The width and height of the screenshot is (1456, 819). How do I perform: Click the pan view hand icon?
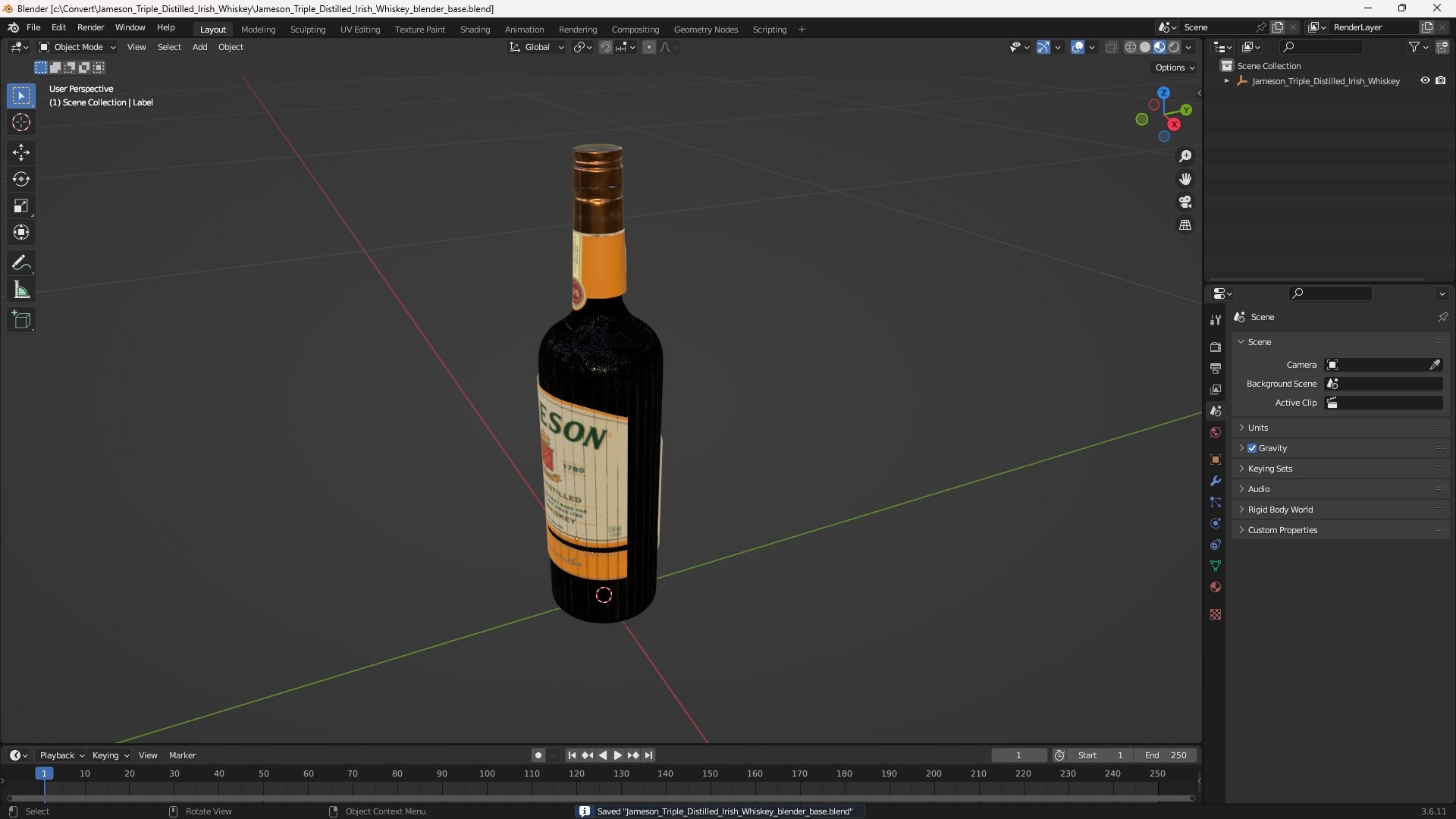[1185, 179]
